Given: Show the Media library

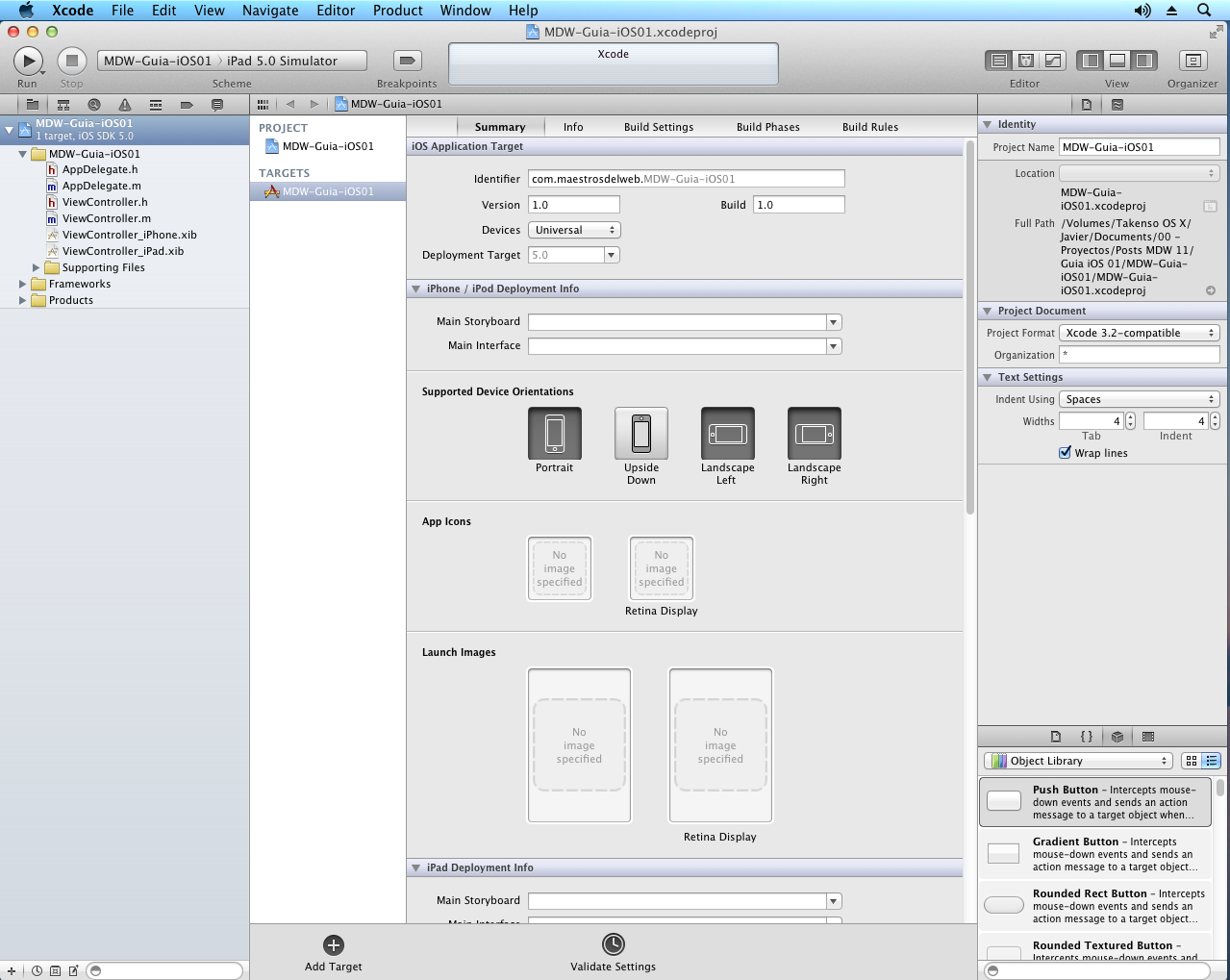Looking at the screenshot, I should (1148, 737).
